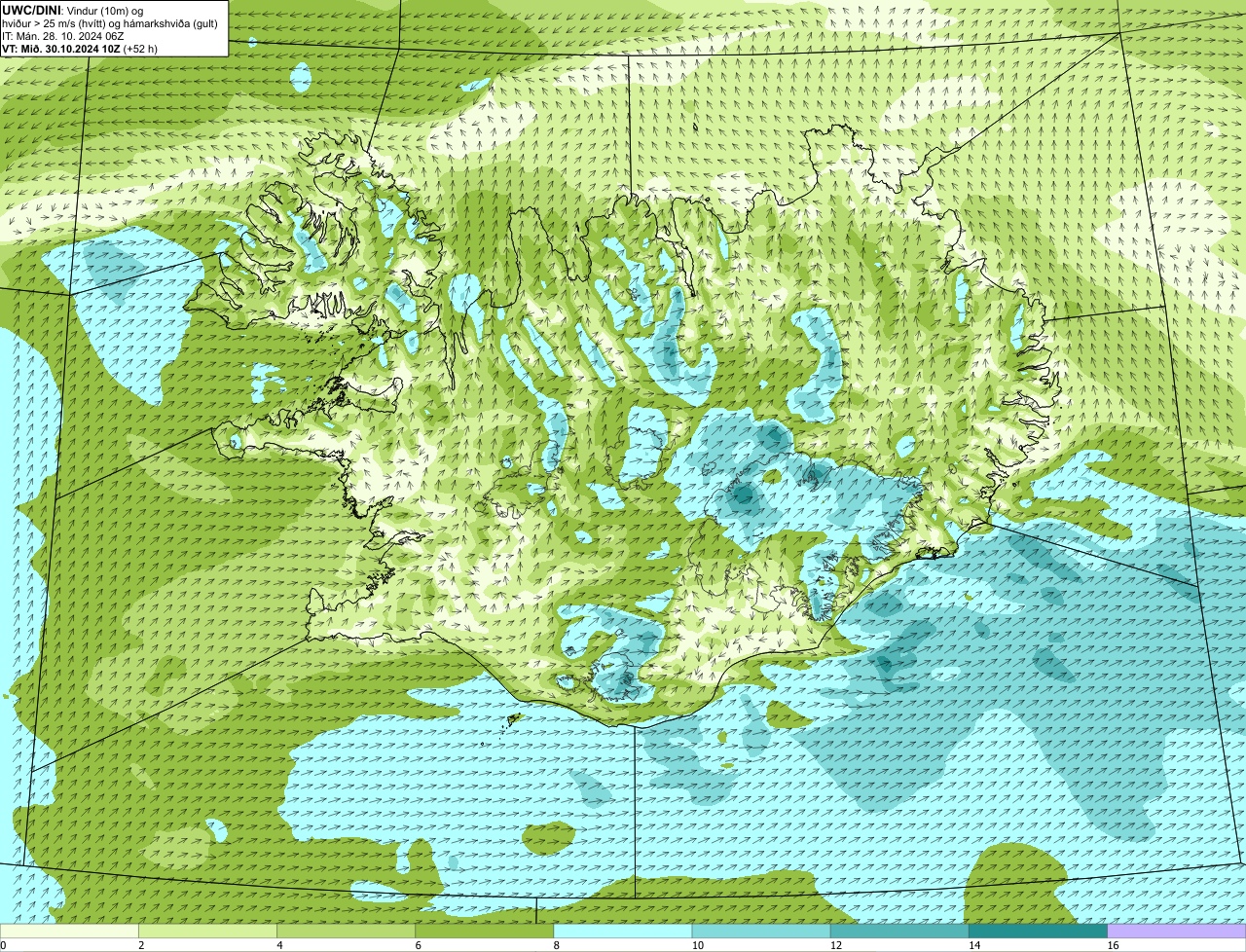Viewport: 1246px width, 952px height.
Task: Click the 8–10 m/s light cyan legend swatch
Action: (623, 931)
